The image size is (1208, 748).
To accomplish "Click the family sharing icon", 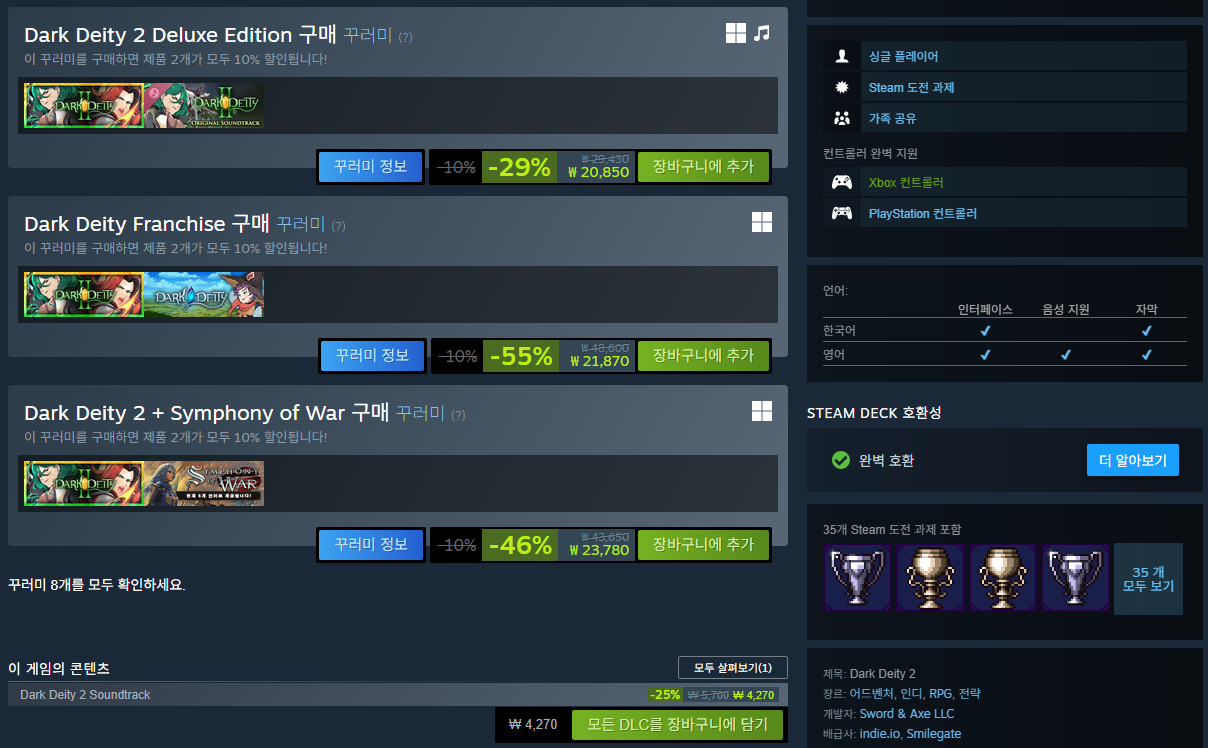I will click(842, 118).
